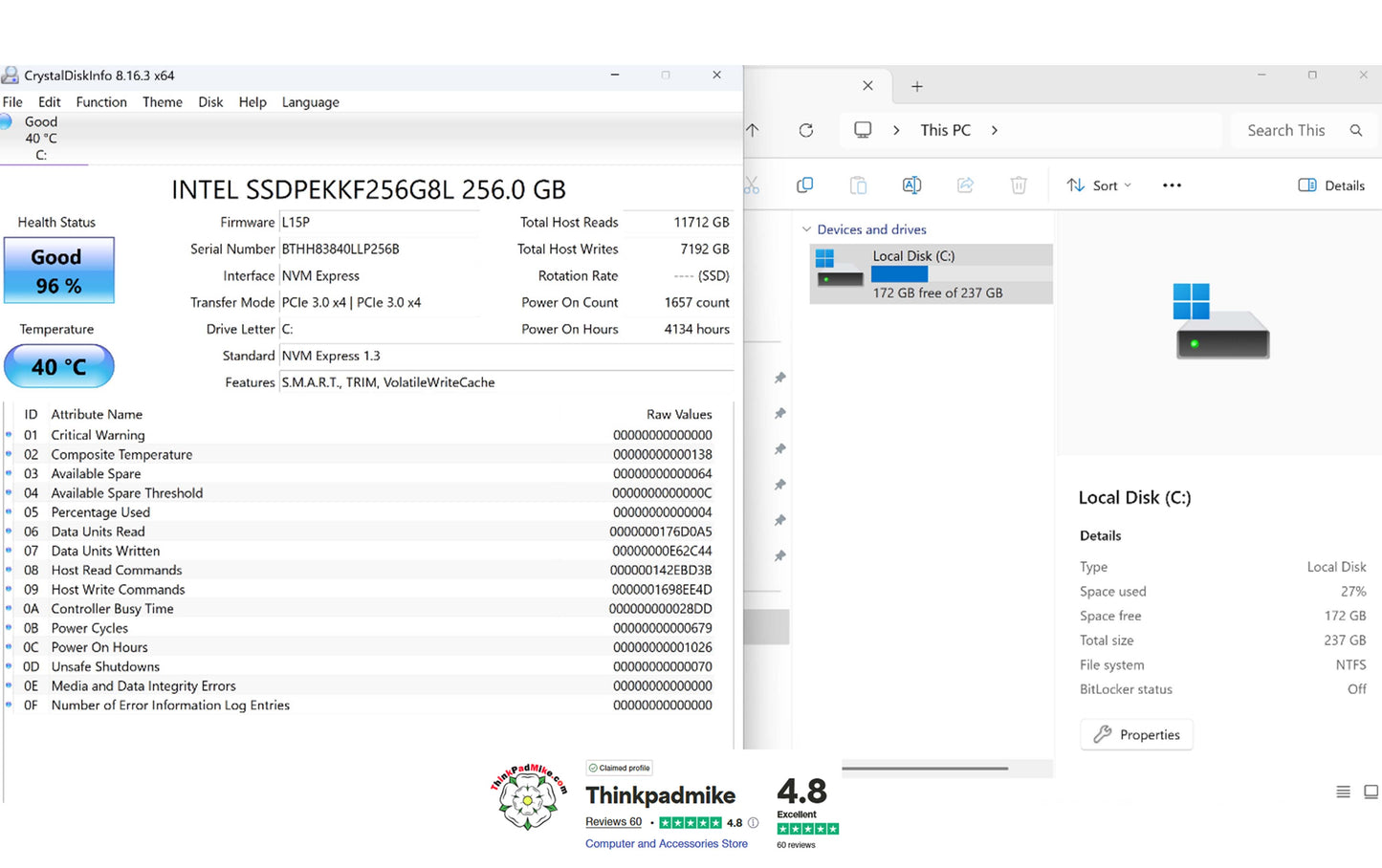Click the Copy icon in toolbar
Image resolution: width=1382 pixels, height=868 pixels.
coord(805,185)
